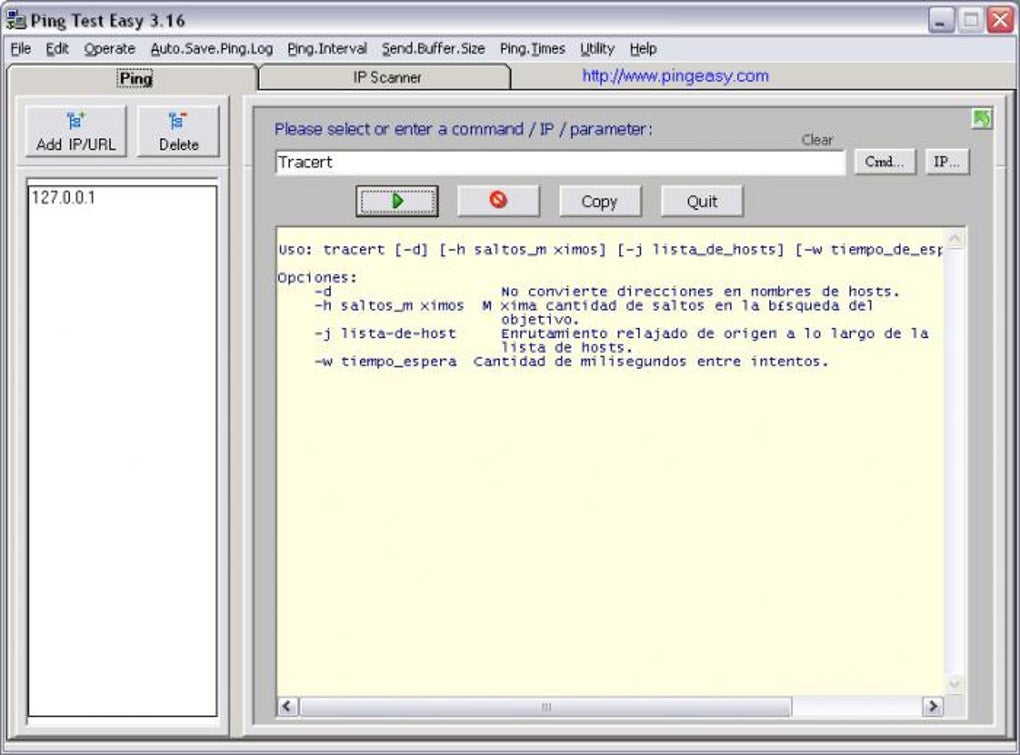Open the File menu
The height and width of the screenshot is (755, 1020).
click(21, 49)
